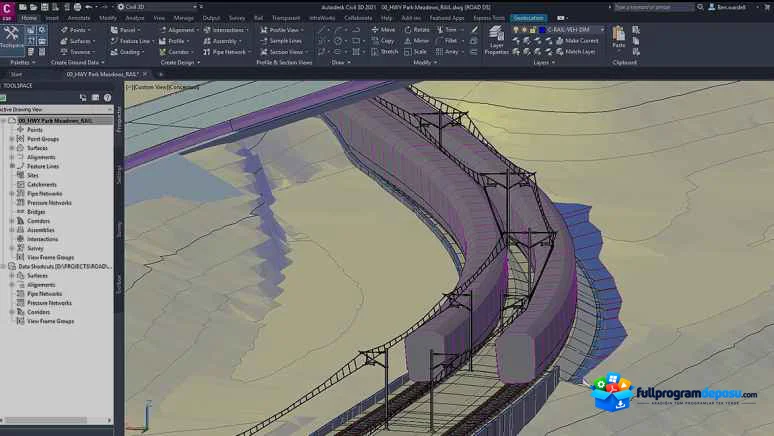This screenshot has width=774, height=436.
Task: Select the Rotate modify tool
Action: (417, 30)
